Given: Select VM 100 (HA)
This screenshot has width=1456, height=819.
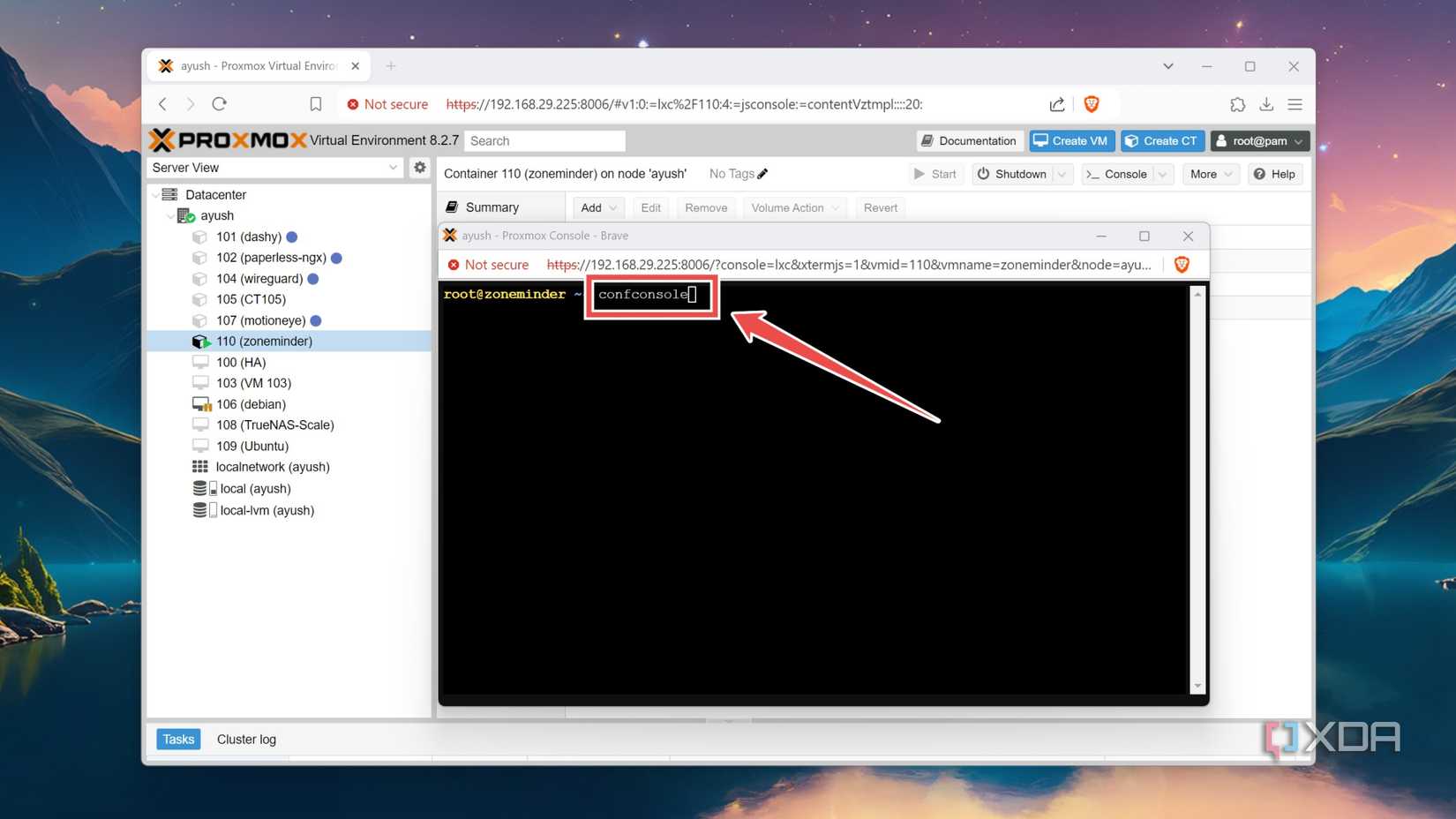Looking at the screenshot, I should click(240, 363).
